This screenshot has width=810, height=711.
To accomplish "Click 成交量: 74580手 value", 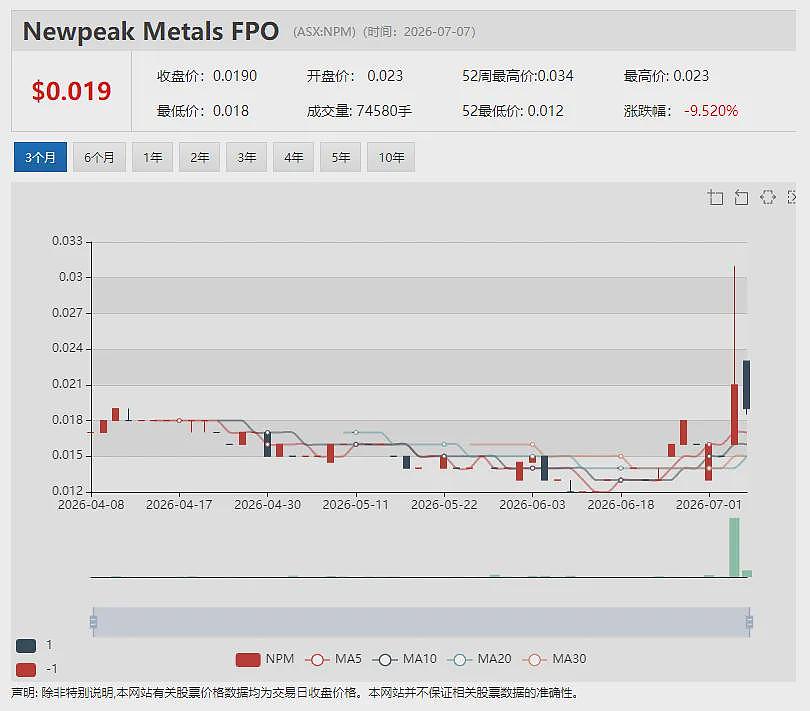I will [359, 111].
